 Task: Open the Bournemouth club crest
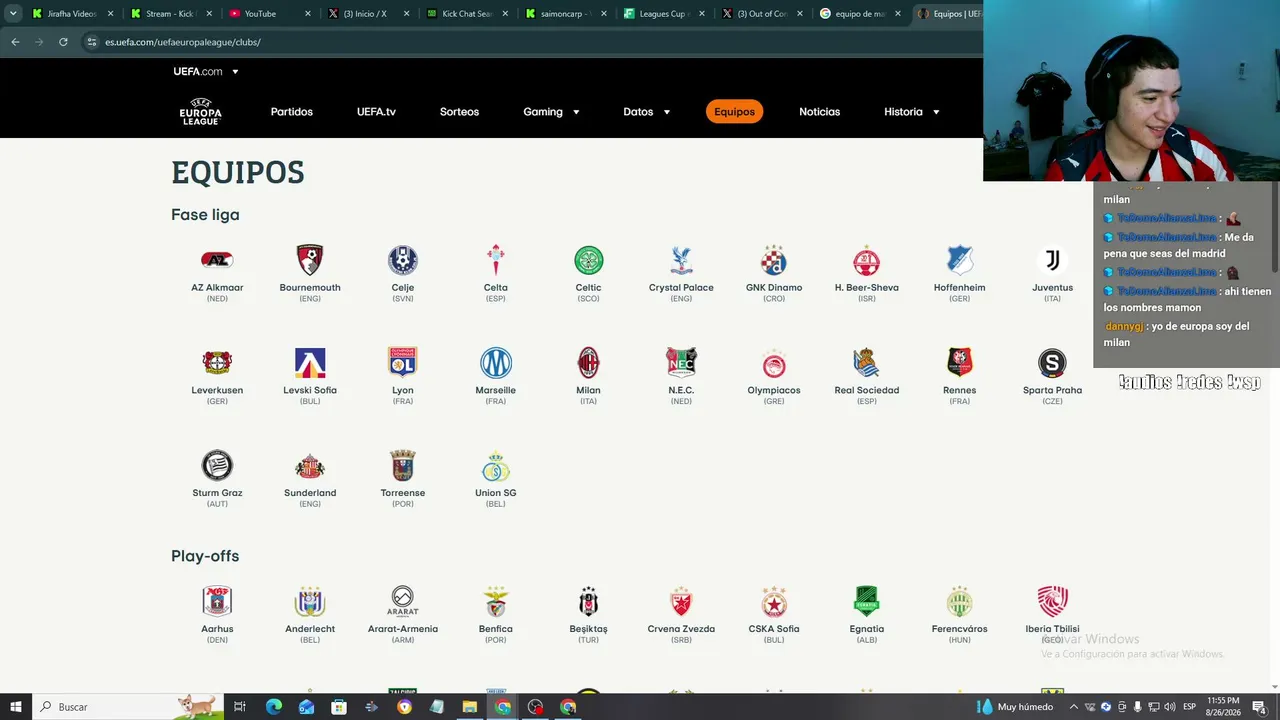[x=310, y=261]
